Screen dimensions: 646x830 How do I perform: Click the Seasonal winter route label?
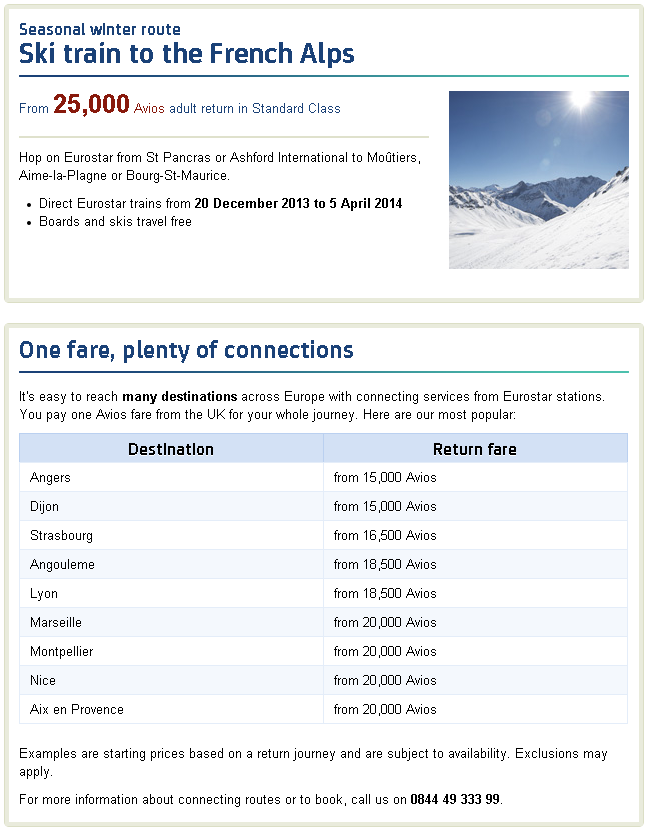coord(100,30)
